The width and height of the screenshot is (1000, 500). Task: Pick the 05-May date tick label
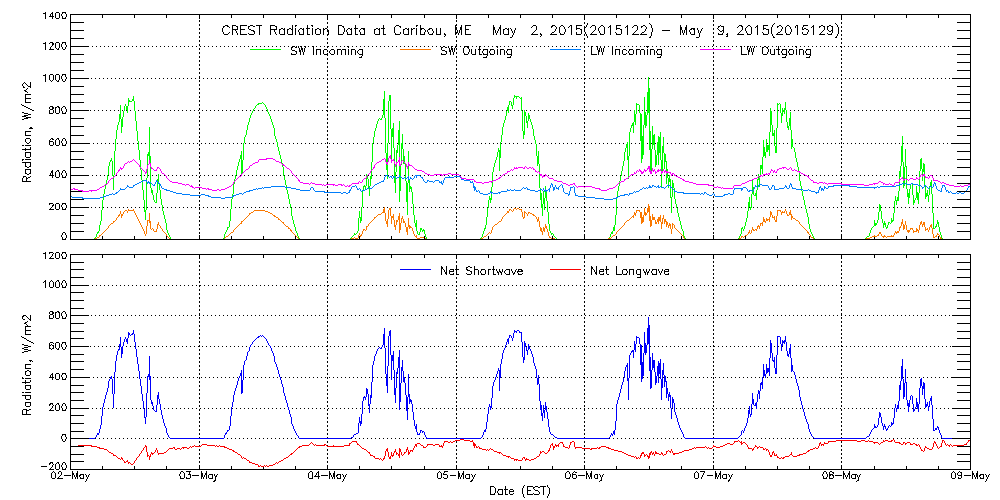coord(456,476)
